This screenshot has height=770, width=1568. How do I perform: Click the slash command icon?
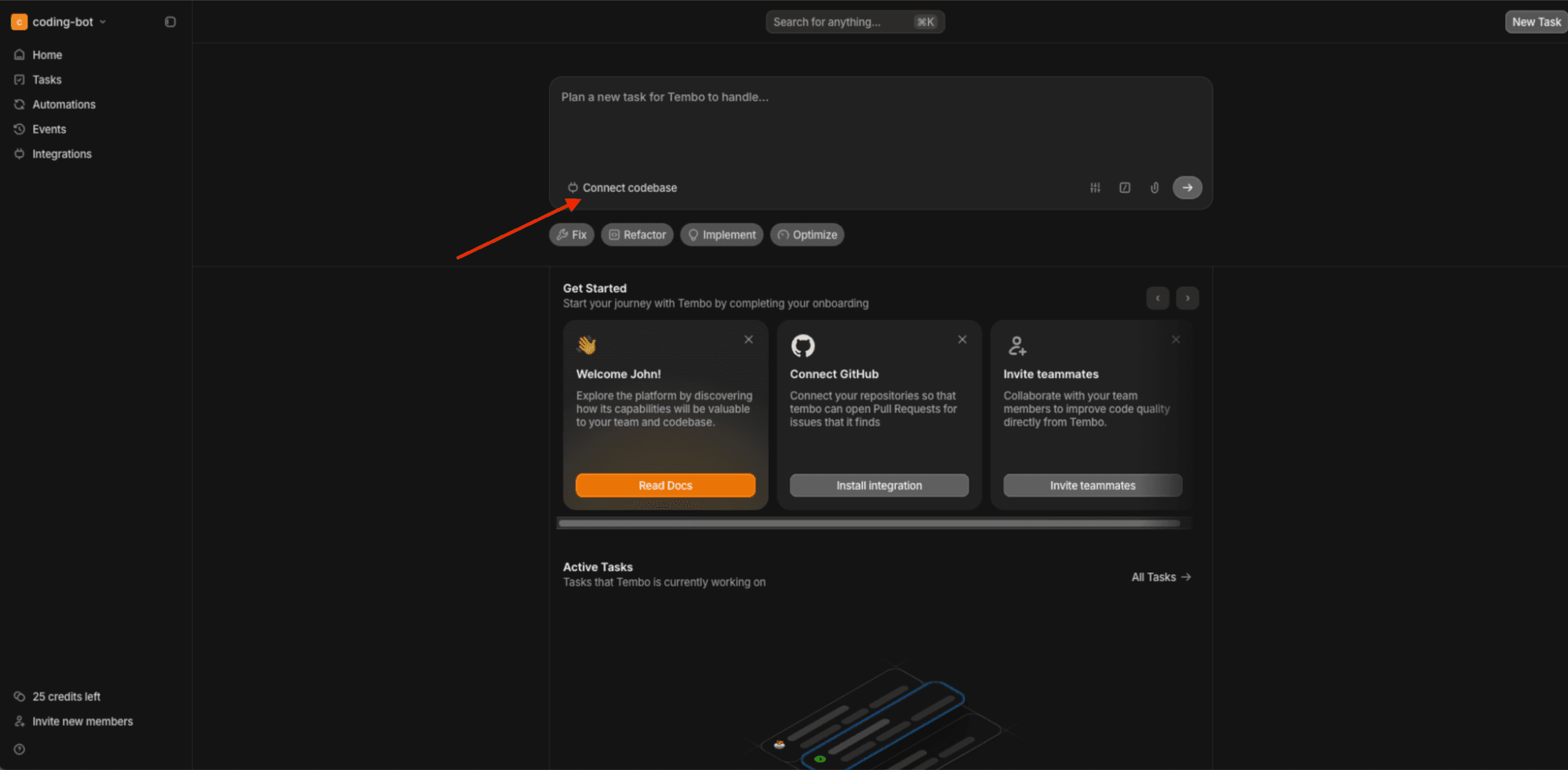coord(1124,187)
